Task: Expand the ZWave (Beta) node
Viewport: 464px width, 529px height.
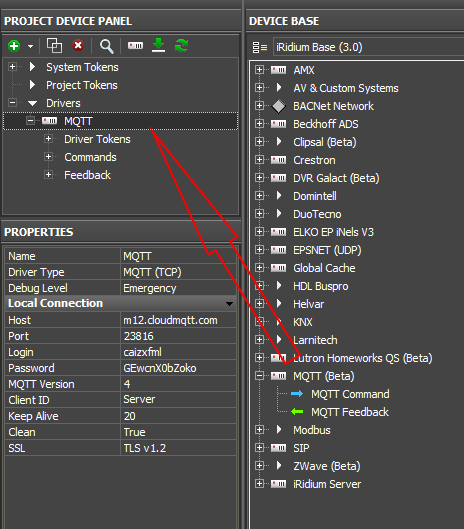Action: [259, 466]
